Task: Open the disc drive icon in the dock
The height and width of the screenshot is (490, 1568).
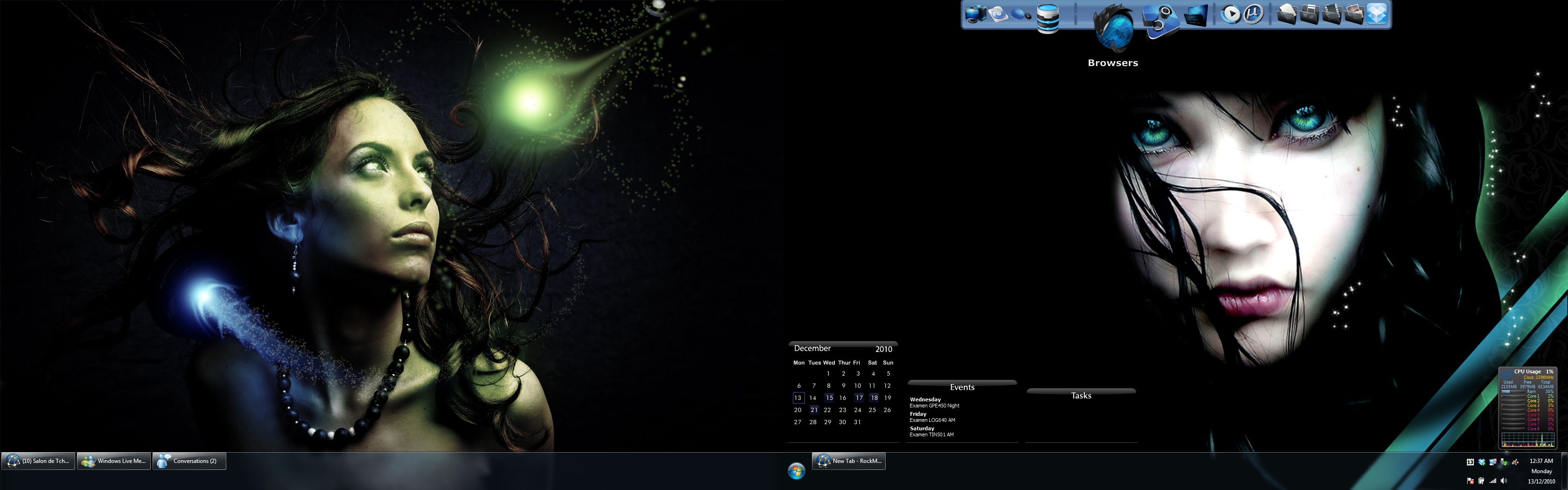Action: pyautogui.click(x=998, y=14)
